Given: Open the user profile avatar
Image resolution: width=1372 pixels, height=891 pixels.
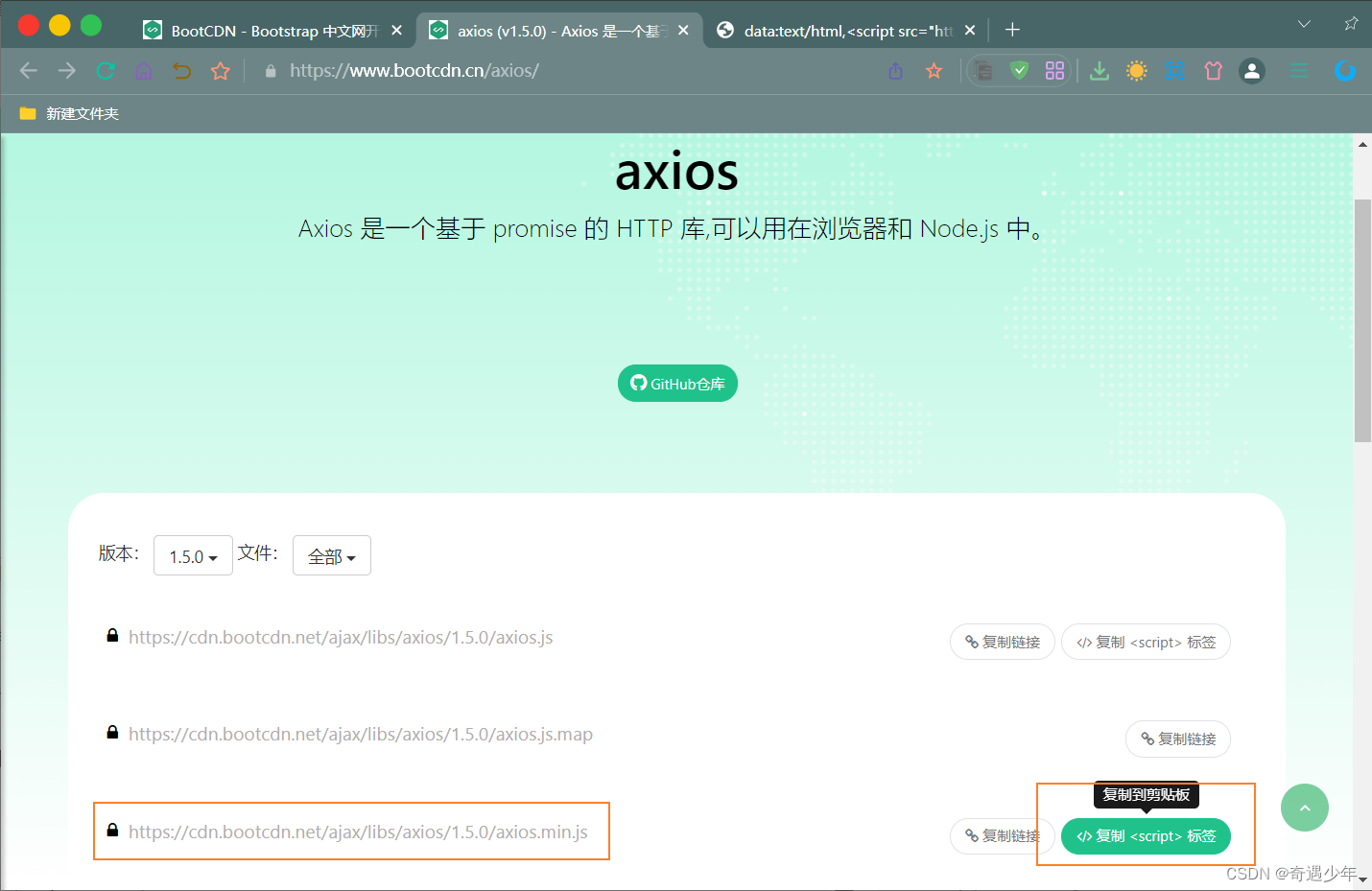Looking at the screenshot, I should click(1252, 71).
